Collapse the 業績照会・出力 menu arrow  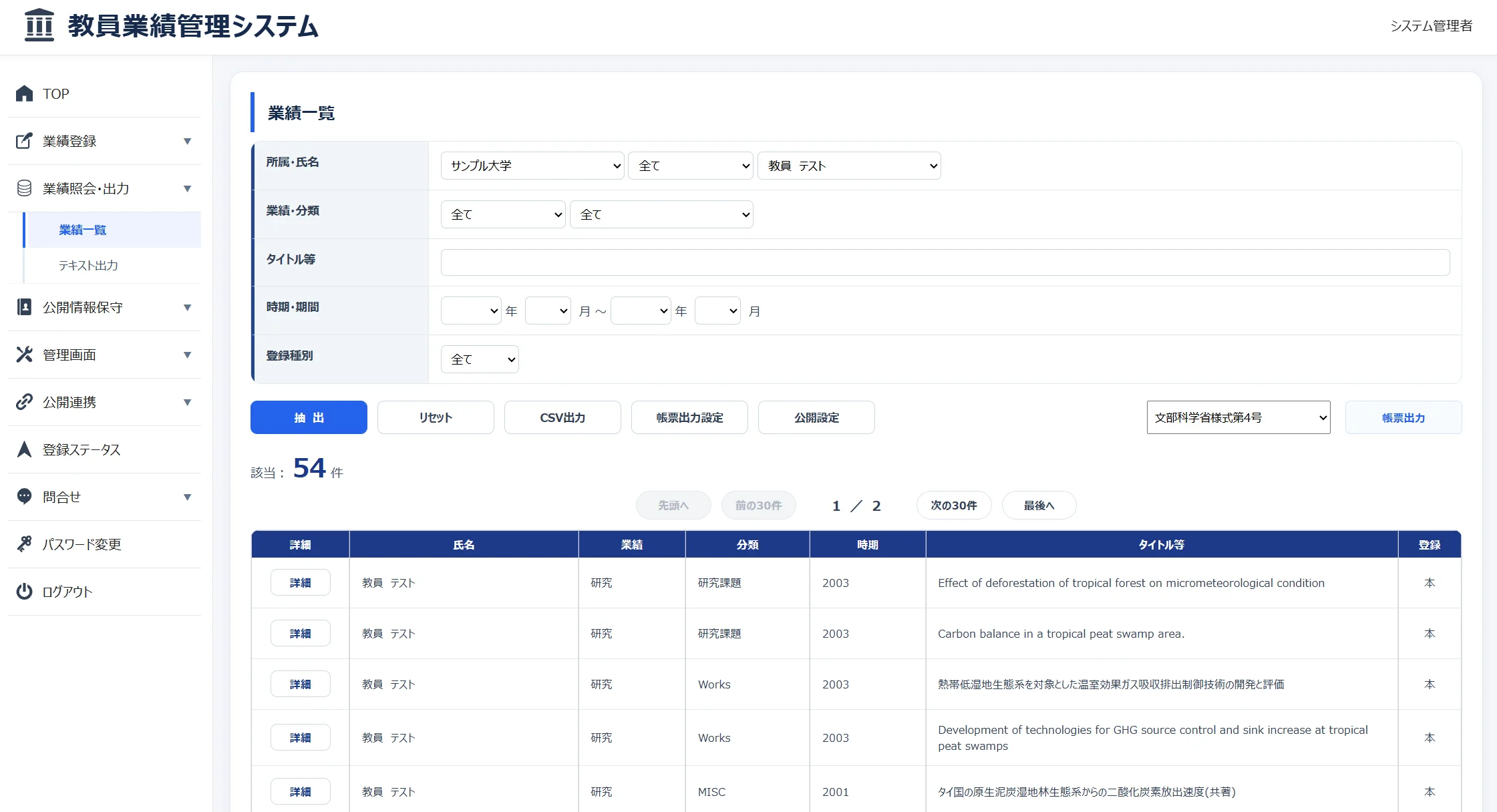(188, 189)
